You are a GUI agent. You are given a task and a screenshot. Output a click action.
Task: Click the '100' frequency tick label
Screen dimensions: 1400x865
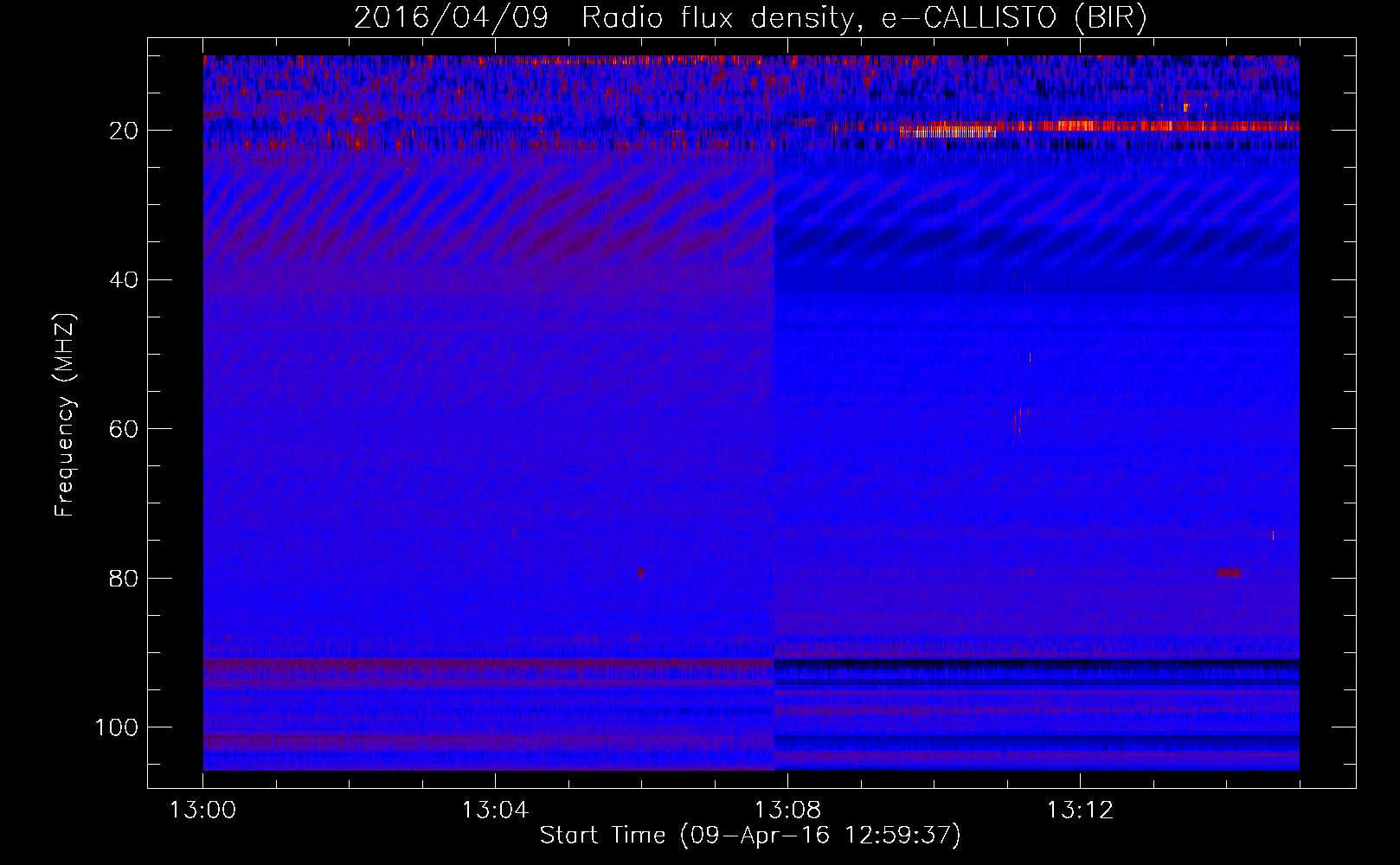[x=117, y=727]
